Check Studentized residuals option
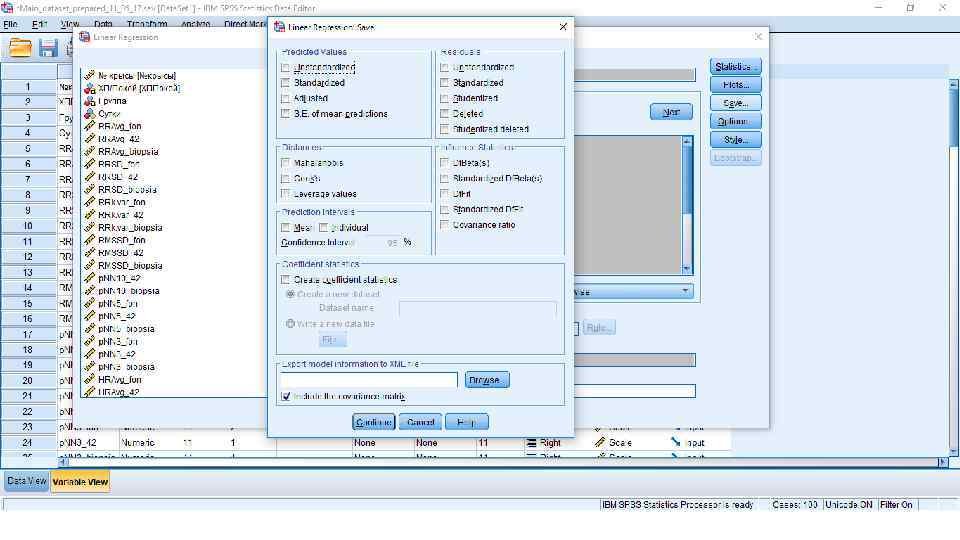 (x=444, y=98)
